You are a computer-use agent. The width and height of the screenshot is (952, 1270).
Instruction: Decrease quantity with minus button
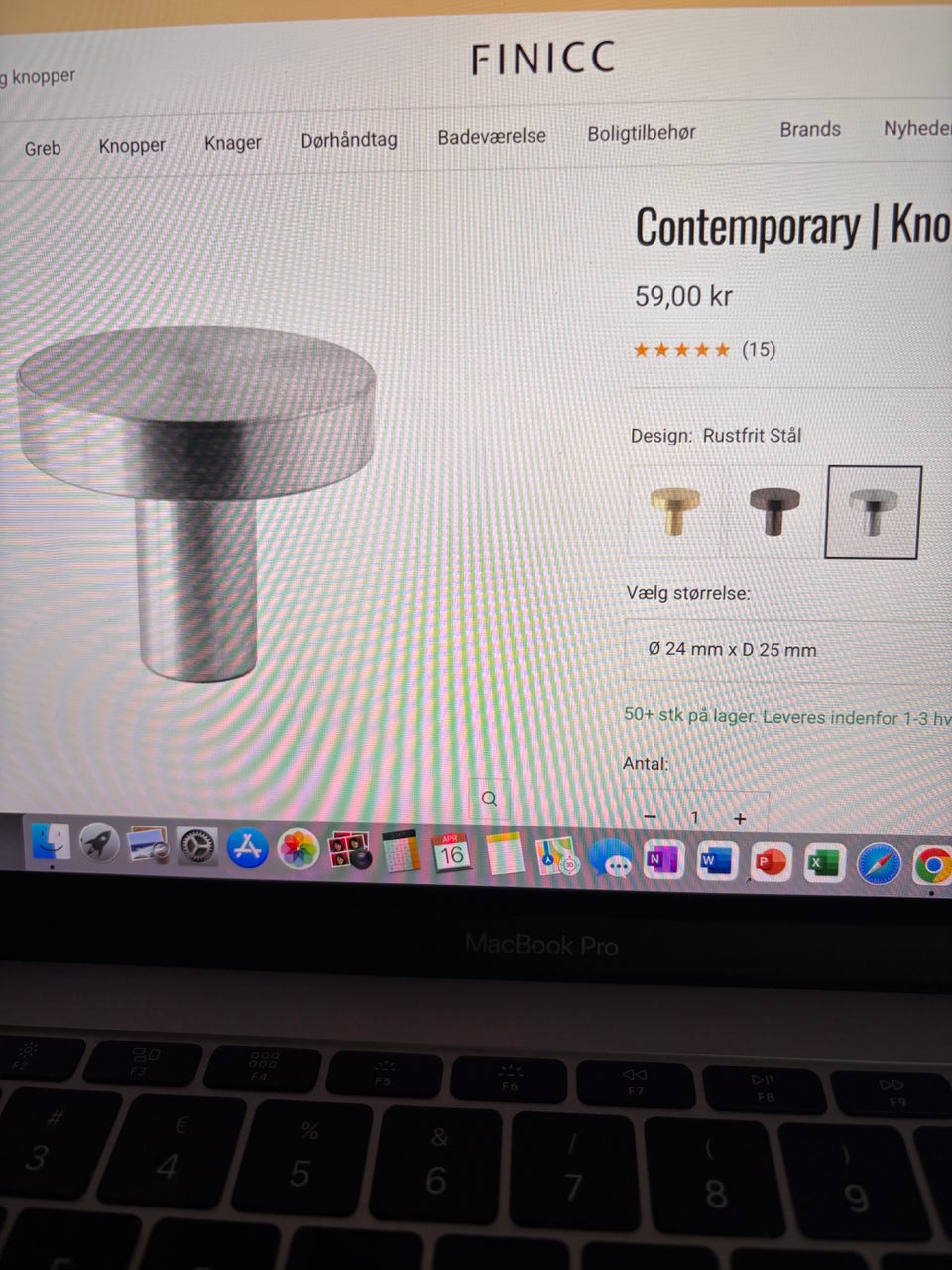[x=651, y=817]
